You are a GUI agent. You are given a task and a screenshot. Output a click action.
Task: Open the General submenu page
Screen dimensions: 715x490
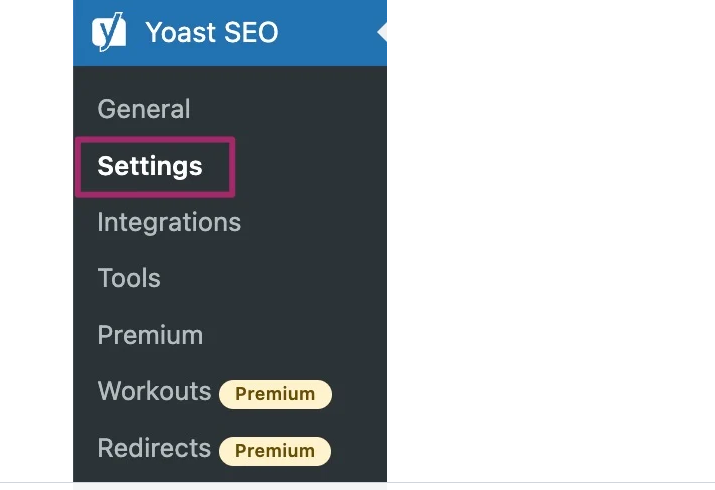pyautogui.click(x=144, y=109)
